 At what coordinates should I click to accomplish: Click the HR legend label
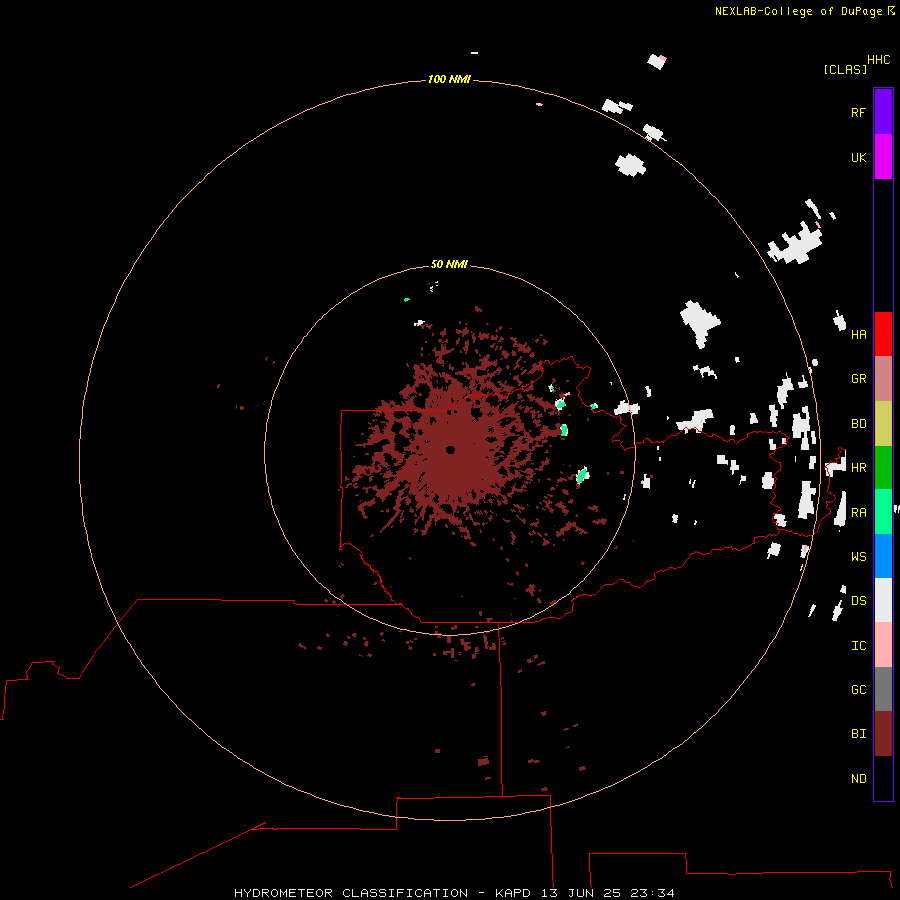tap(859, 468)
